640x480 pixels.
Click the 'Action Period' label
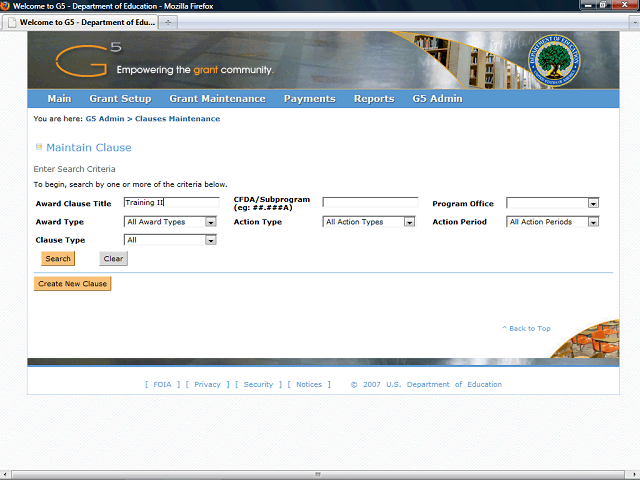[x=460, y=222]
